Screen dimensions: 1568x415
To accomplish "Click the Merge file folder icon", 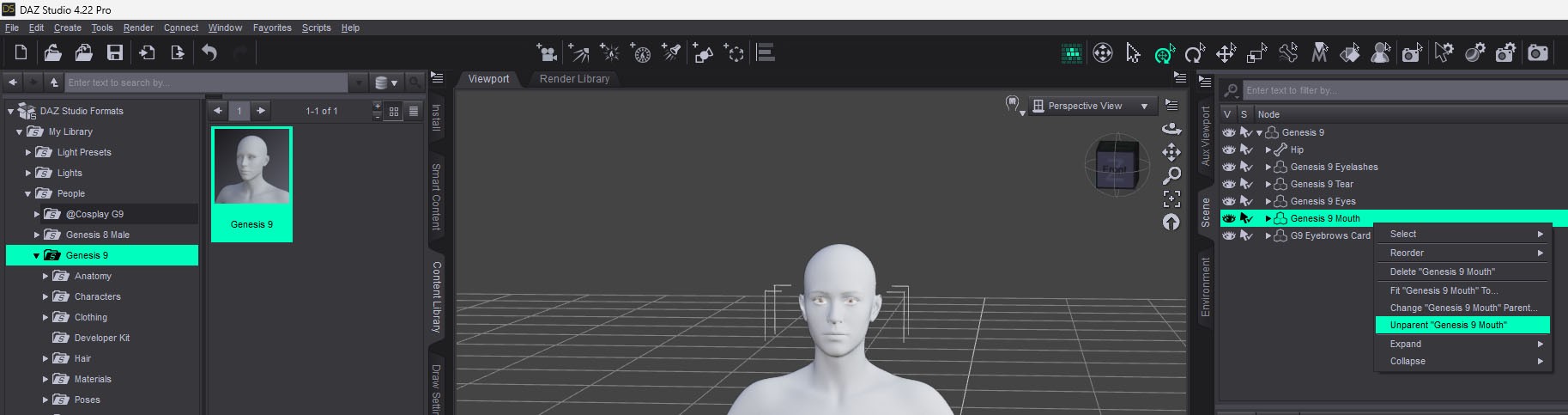I will (x=84, y=53).
